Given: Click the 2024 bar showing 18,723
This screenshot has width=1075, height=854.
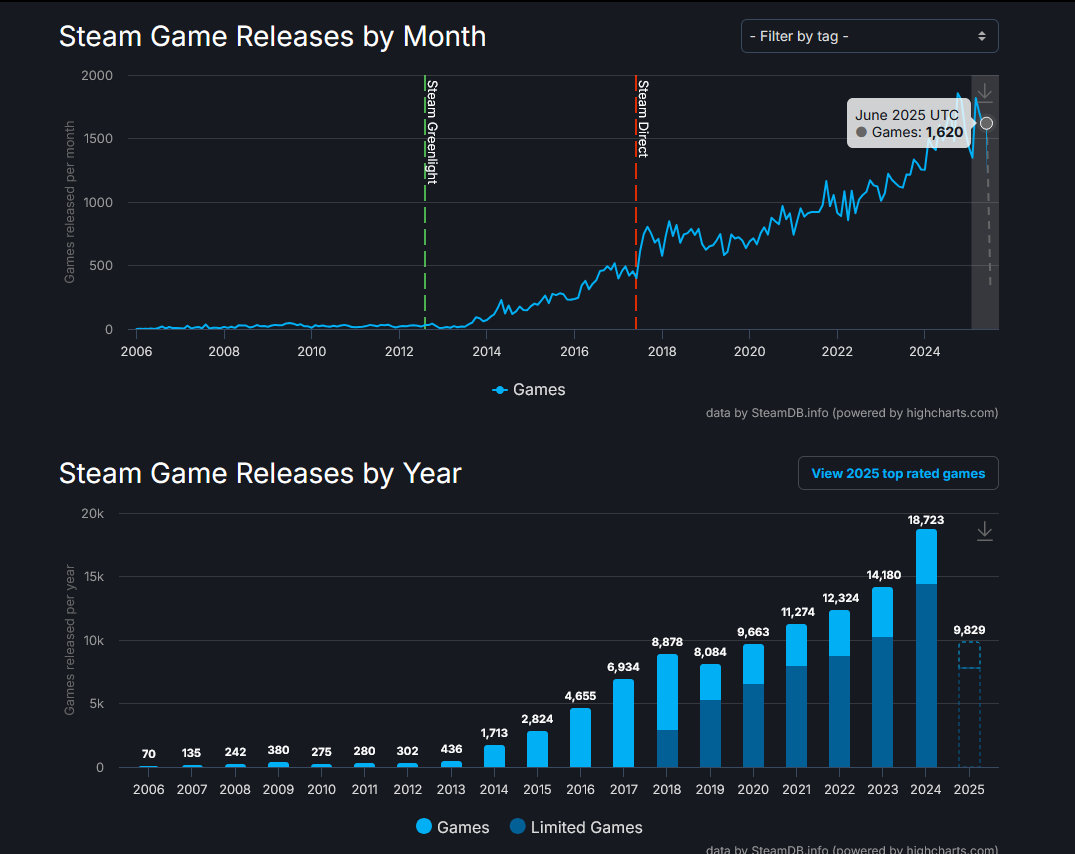Looking at the screenshot, I should (926, 648).
